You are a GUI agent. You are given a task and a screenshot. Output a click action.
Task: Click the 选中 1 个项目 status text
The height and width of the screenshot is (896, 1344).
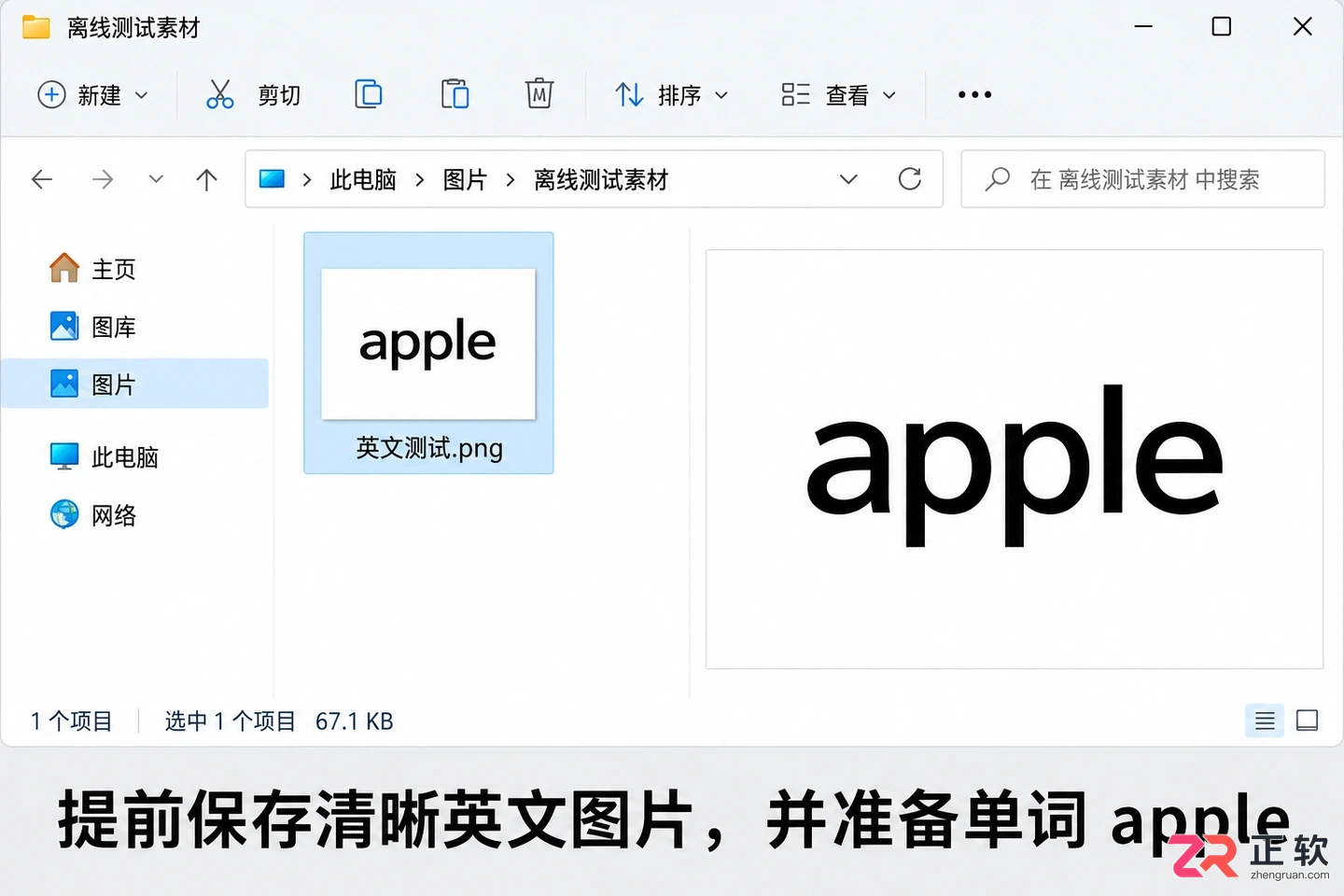230,721
